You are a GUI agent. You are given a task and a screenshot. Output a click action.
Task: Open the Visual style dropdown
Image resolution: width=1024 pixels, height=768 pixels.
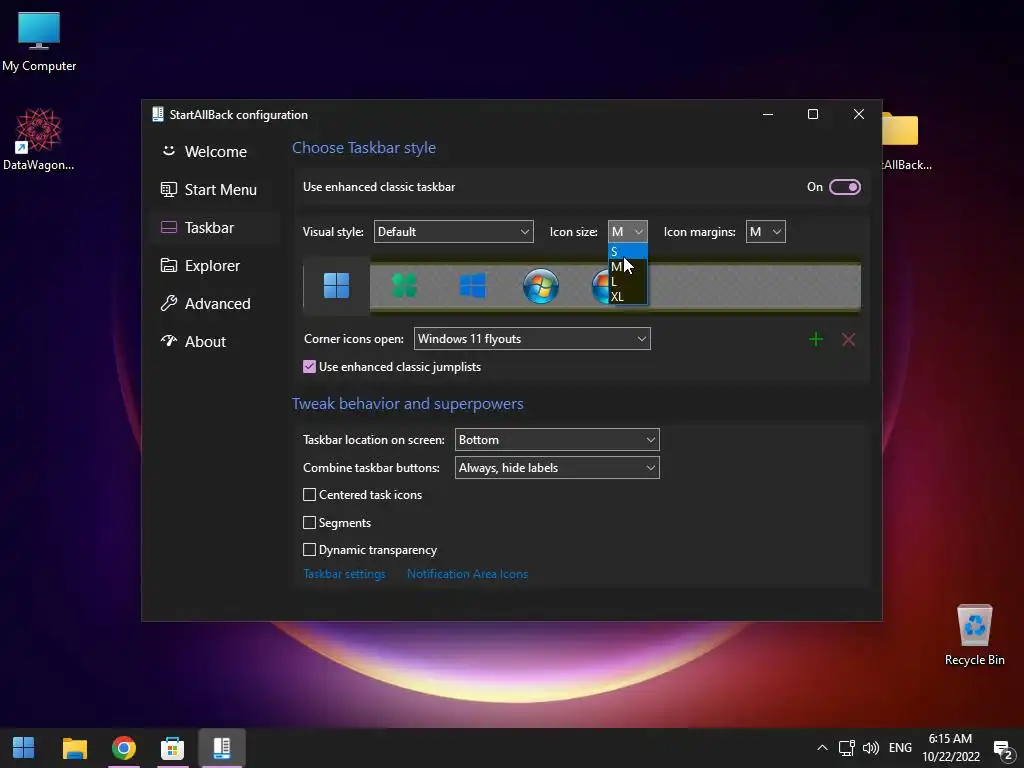[453, 232]
